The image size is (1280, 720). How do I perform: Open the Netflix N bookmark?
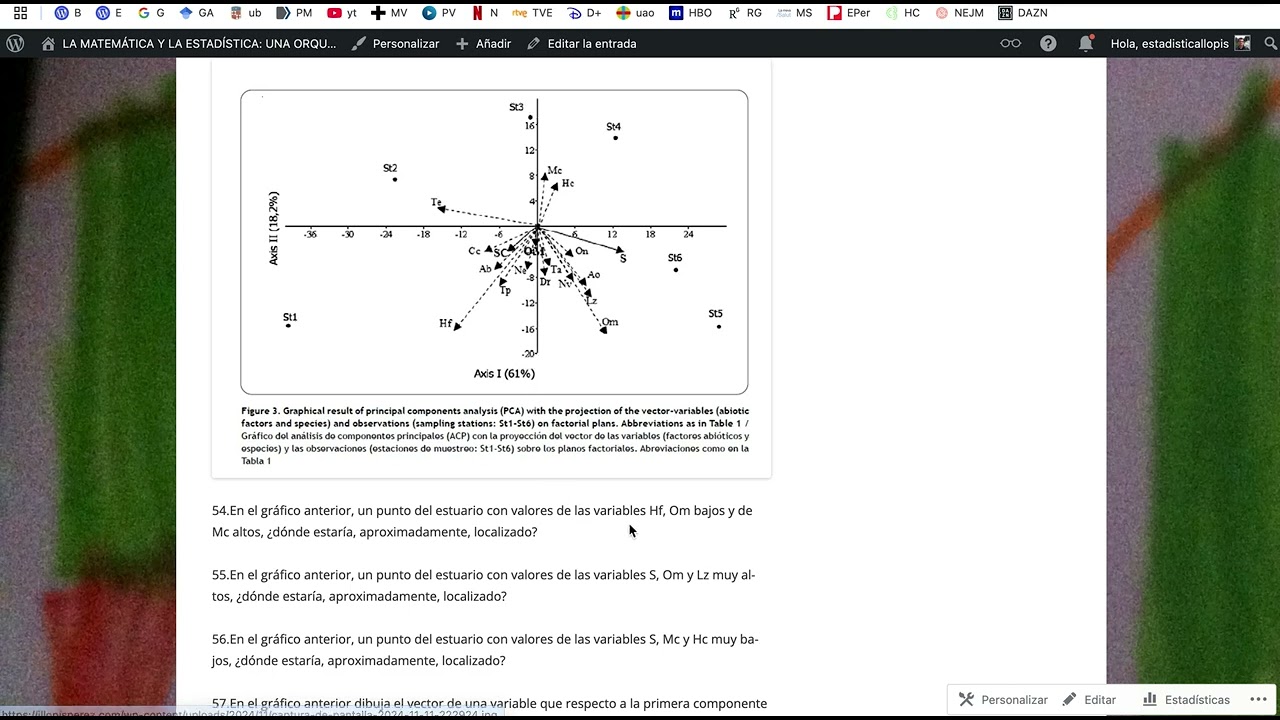click(x=485, y=13)
